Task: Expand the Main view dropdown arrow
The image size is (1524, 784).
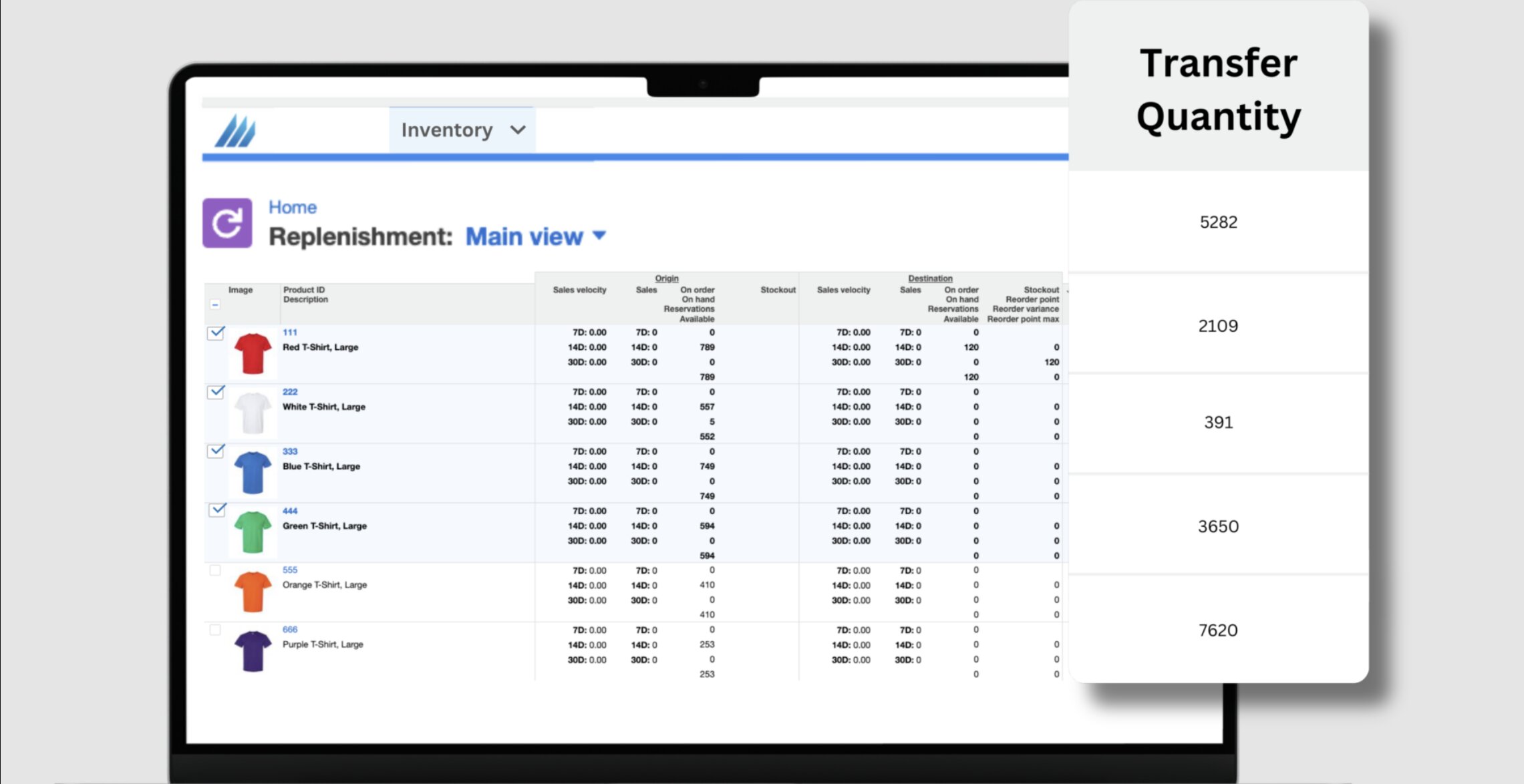Action: (599, 235)
